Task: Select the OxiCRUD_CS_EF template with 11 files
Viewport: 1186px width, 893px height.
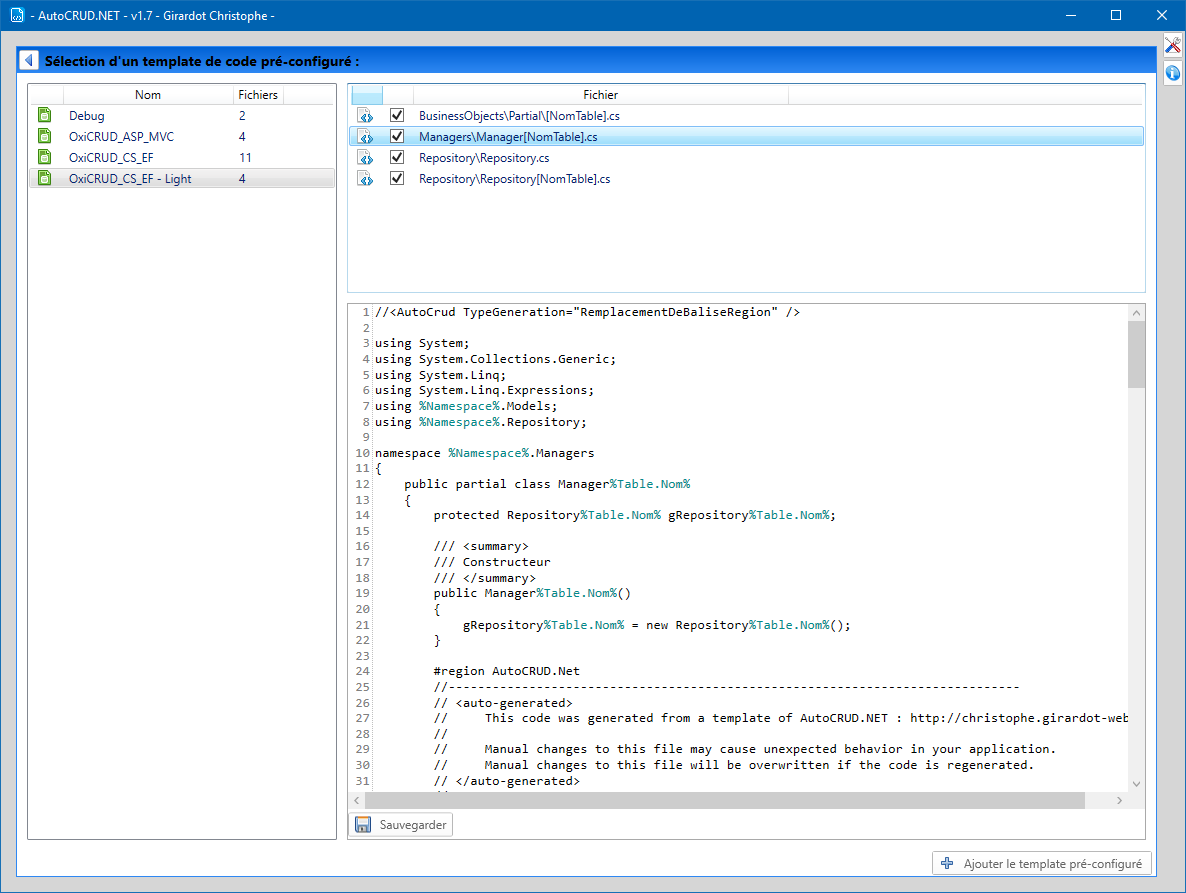Action: pos(111,157)
